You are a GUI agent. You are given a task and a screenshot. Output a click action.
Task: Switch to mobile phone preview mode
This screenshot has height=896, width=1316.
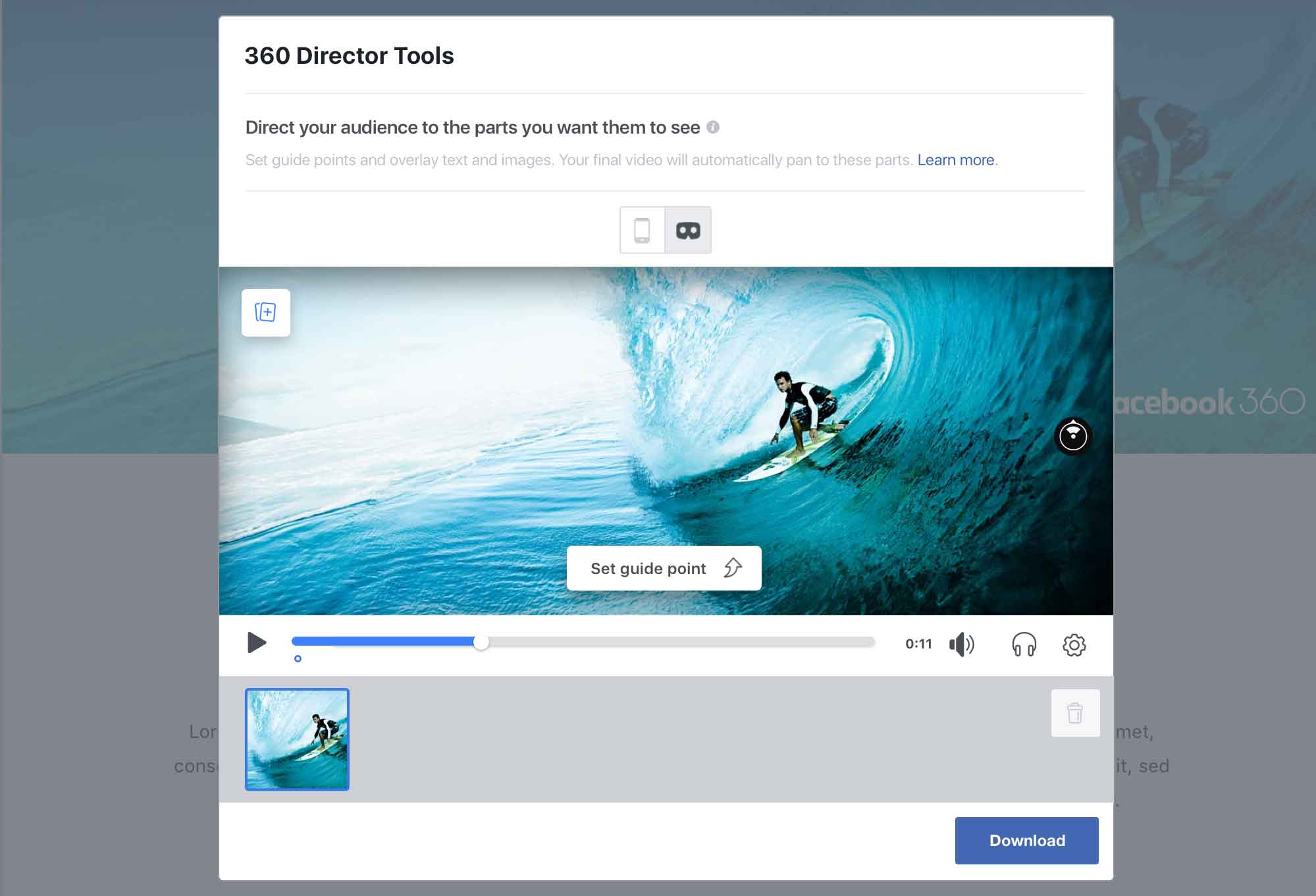[642, 230]
